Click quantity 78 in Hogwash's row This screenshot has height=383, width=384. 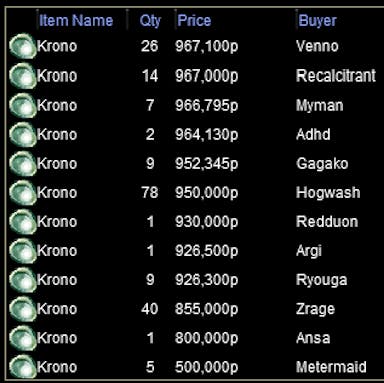150,193
